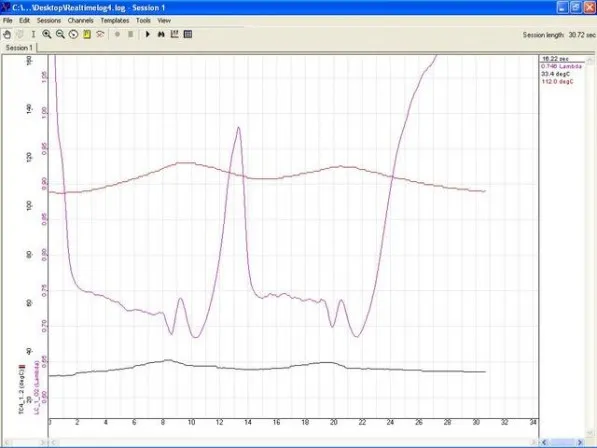The height and width of the screenshot is (448, 597).
Task: Click the 33.4 degC readout
Action: click(555, 74)
